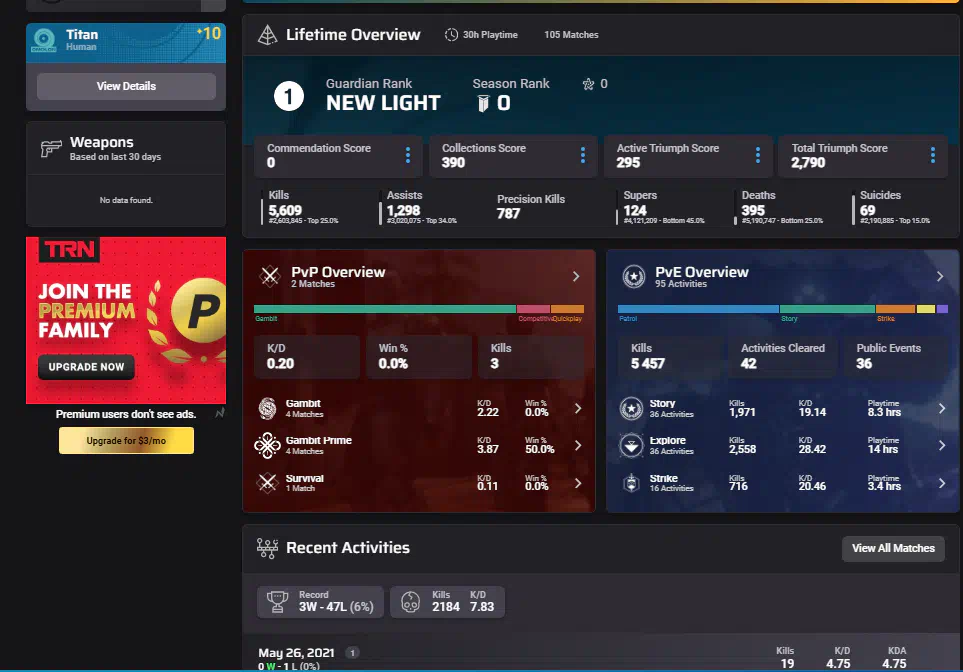The width and height of the screenshot is (963, 672).
Task: Expand the Gambit Prime row arrow
Action: click(x=577, y=445)
